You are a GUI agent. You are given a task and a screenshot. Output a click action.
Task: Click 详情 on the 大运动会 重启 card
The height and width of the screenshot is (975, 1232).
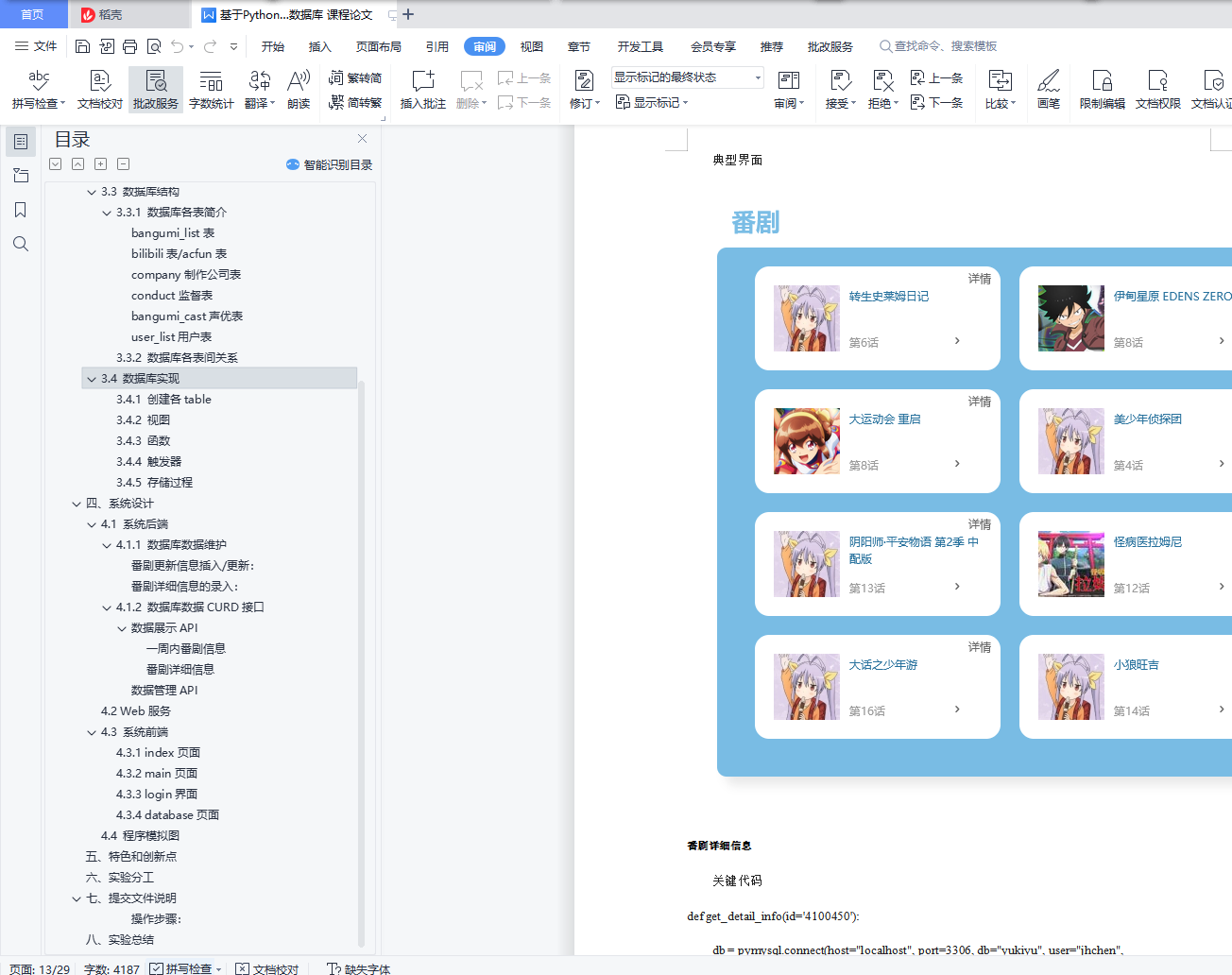(x=980, y=402)
